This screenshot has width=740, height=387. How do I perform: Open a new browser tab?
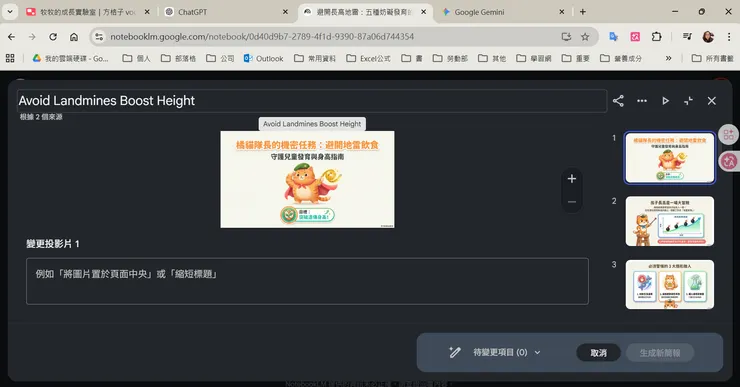583,12
